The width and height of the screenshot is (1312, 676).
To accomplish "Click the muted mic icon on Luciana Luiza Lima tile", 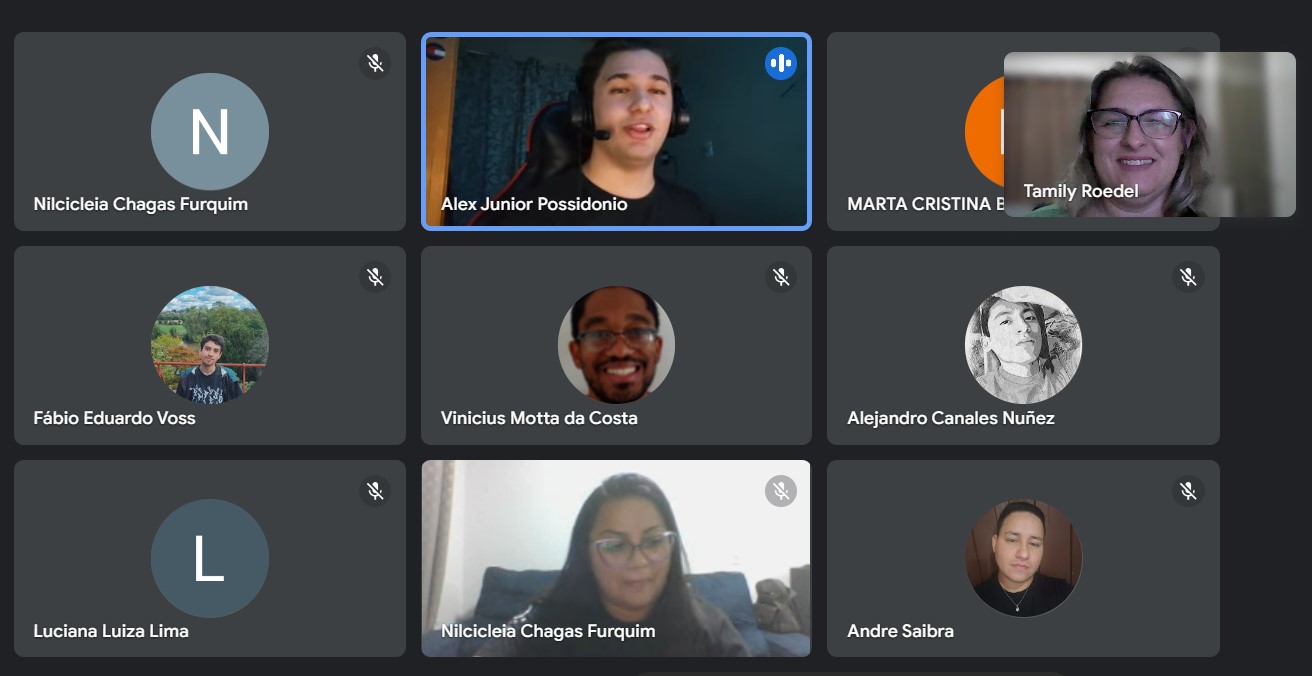I will [375, 490].
